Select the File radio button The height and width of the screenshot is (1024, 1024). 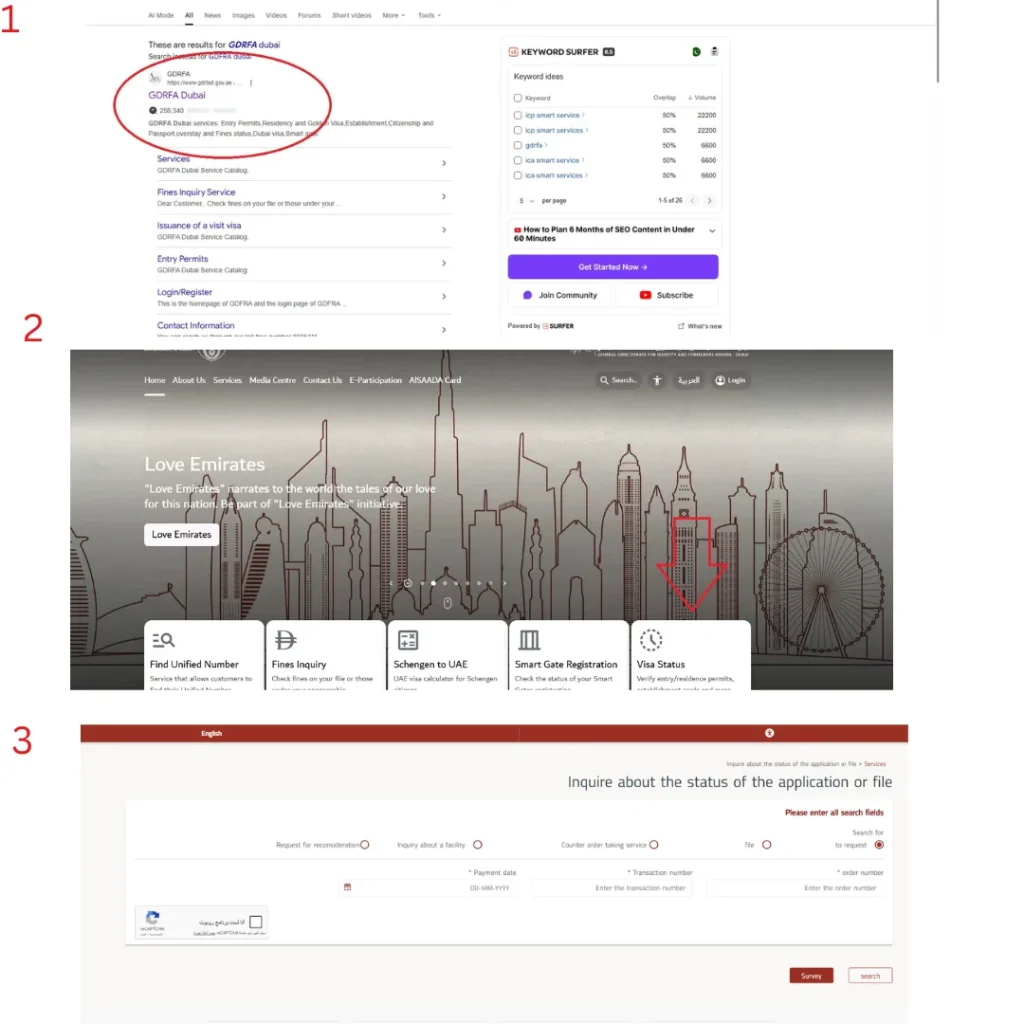coord(767,844)
